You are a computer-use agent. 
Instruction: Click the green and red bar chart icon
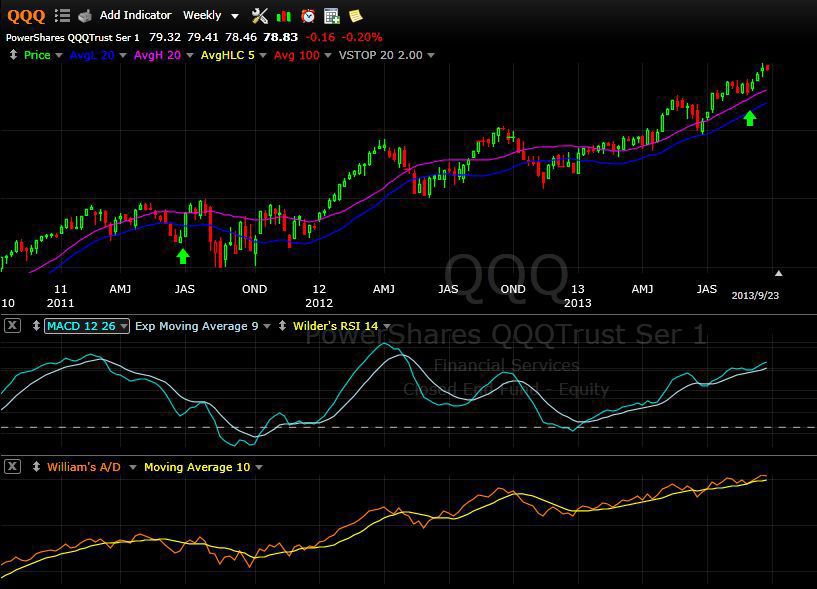point(284,15)
